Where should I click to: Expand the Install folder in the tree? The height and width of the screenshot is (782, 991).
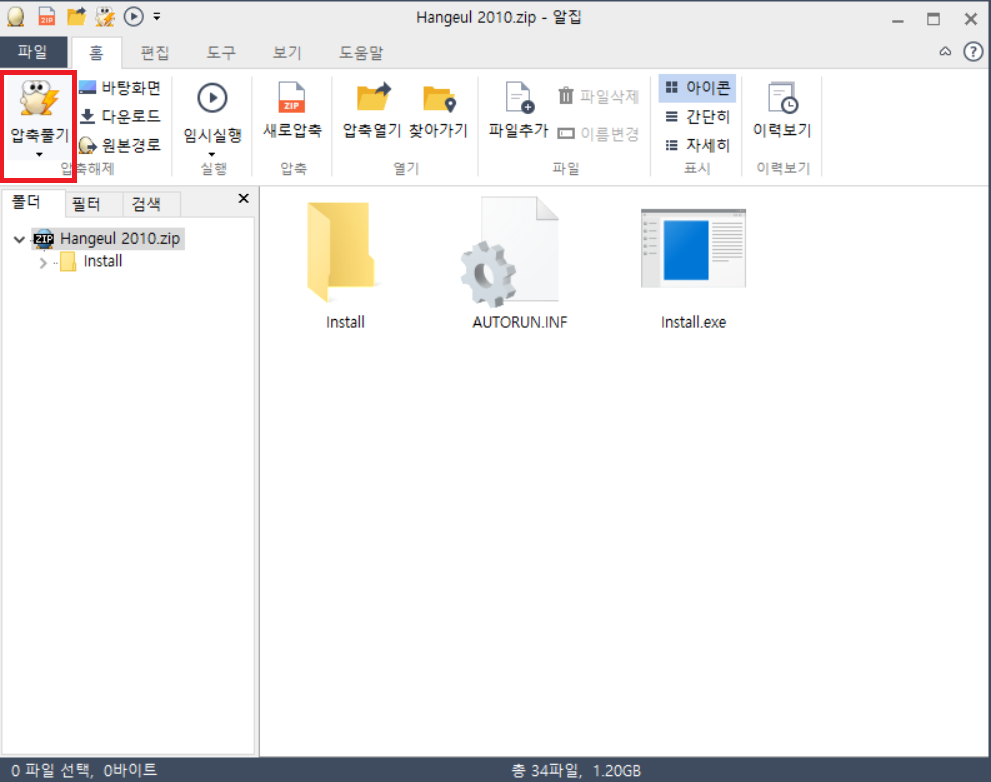point(42,262)
